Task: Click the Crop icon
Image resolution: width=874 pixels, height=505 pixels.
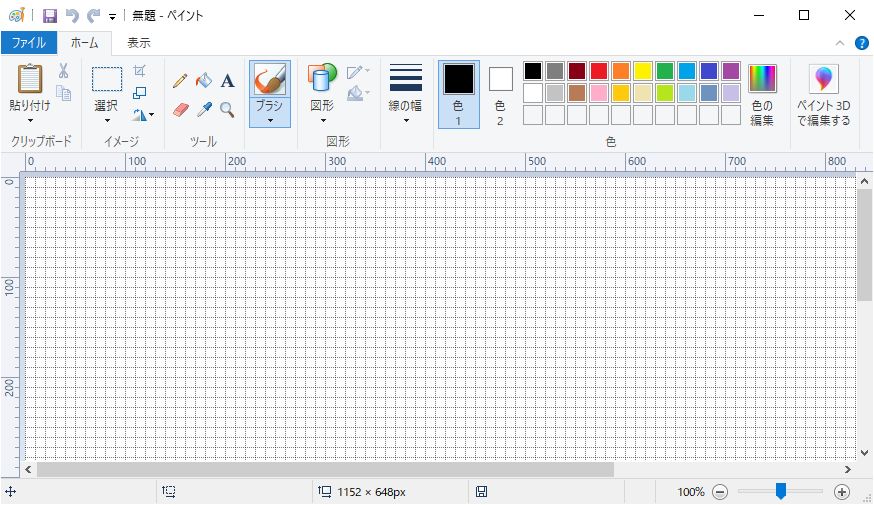Action: click(139, 71)
